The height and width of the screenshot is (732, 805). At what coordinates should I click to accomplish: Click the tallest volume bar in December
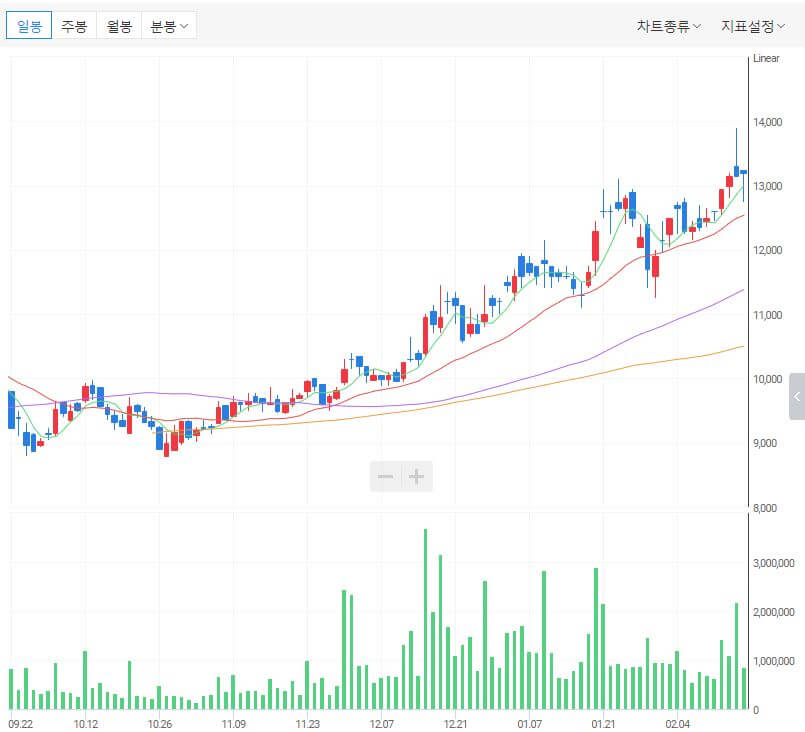point(425,619)
